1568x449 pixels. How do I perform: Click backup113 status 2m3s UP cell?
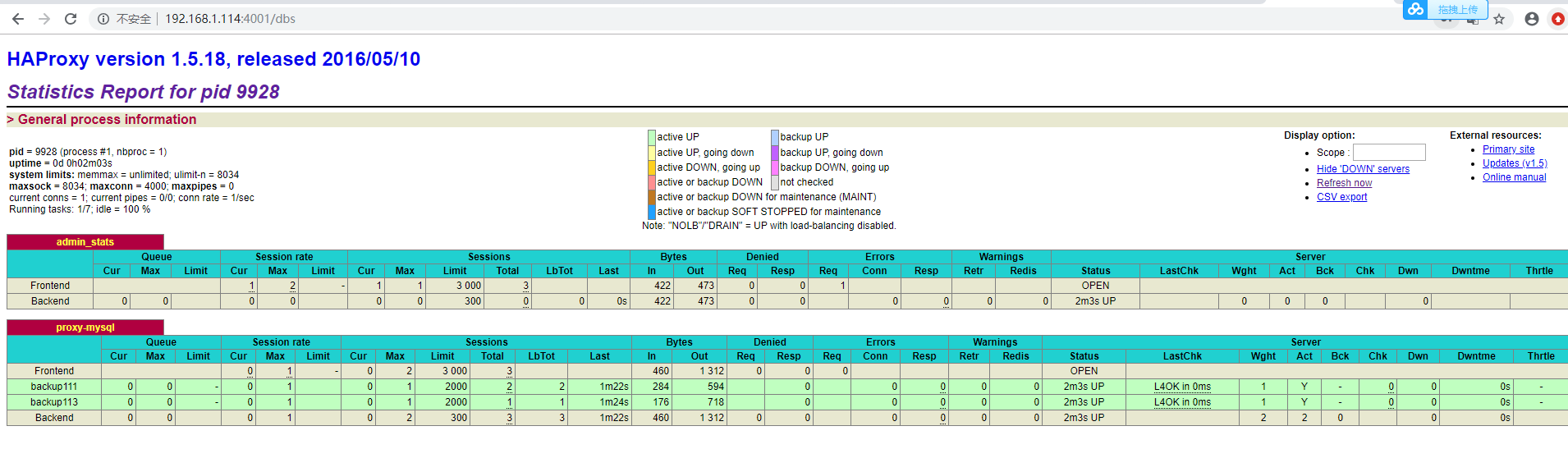pos(1084,402)
